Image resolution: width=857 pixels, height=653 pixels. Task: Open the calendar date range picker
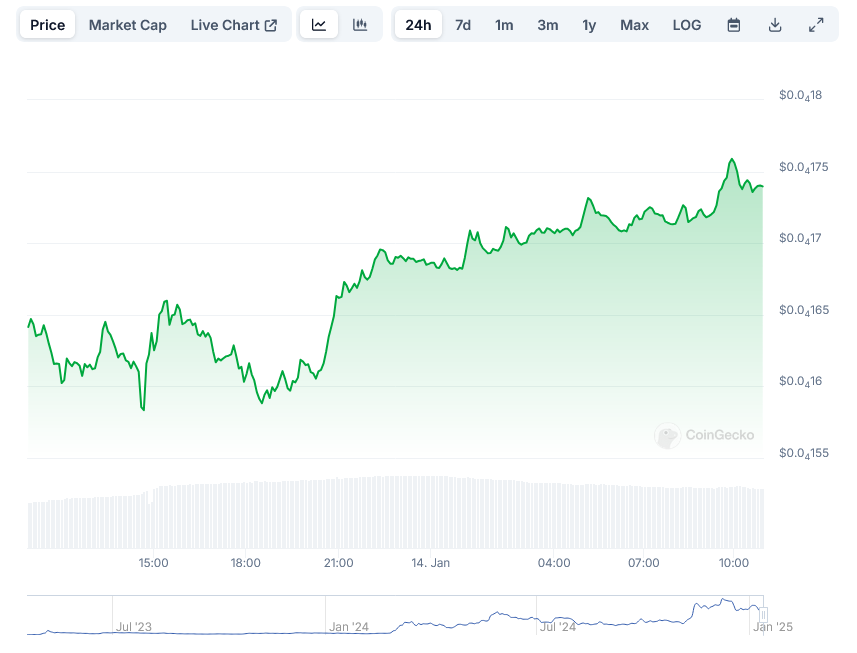[x=734, y=25]
